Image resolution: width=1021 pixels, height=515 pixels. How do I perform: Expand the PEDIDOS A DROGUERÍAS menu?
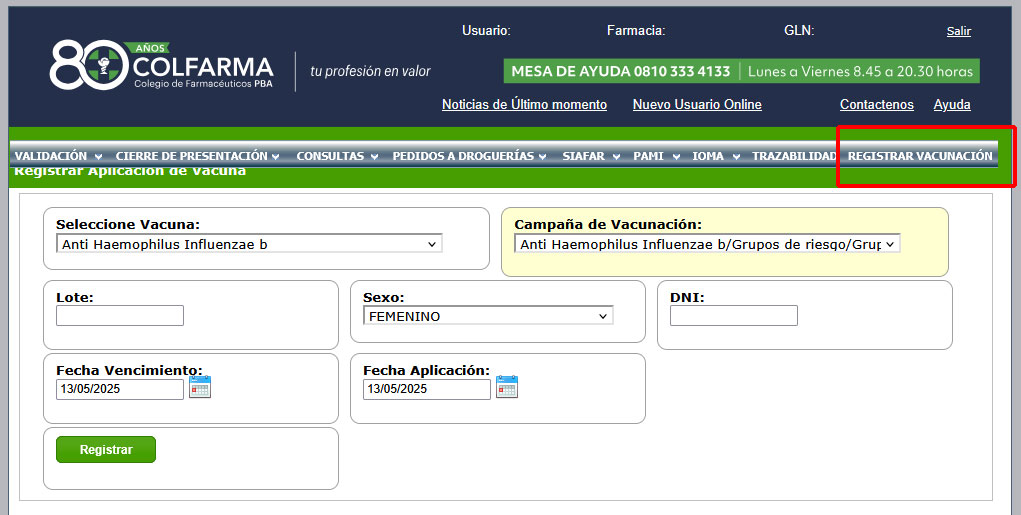pyautogui.click(x=469, y=156)
